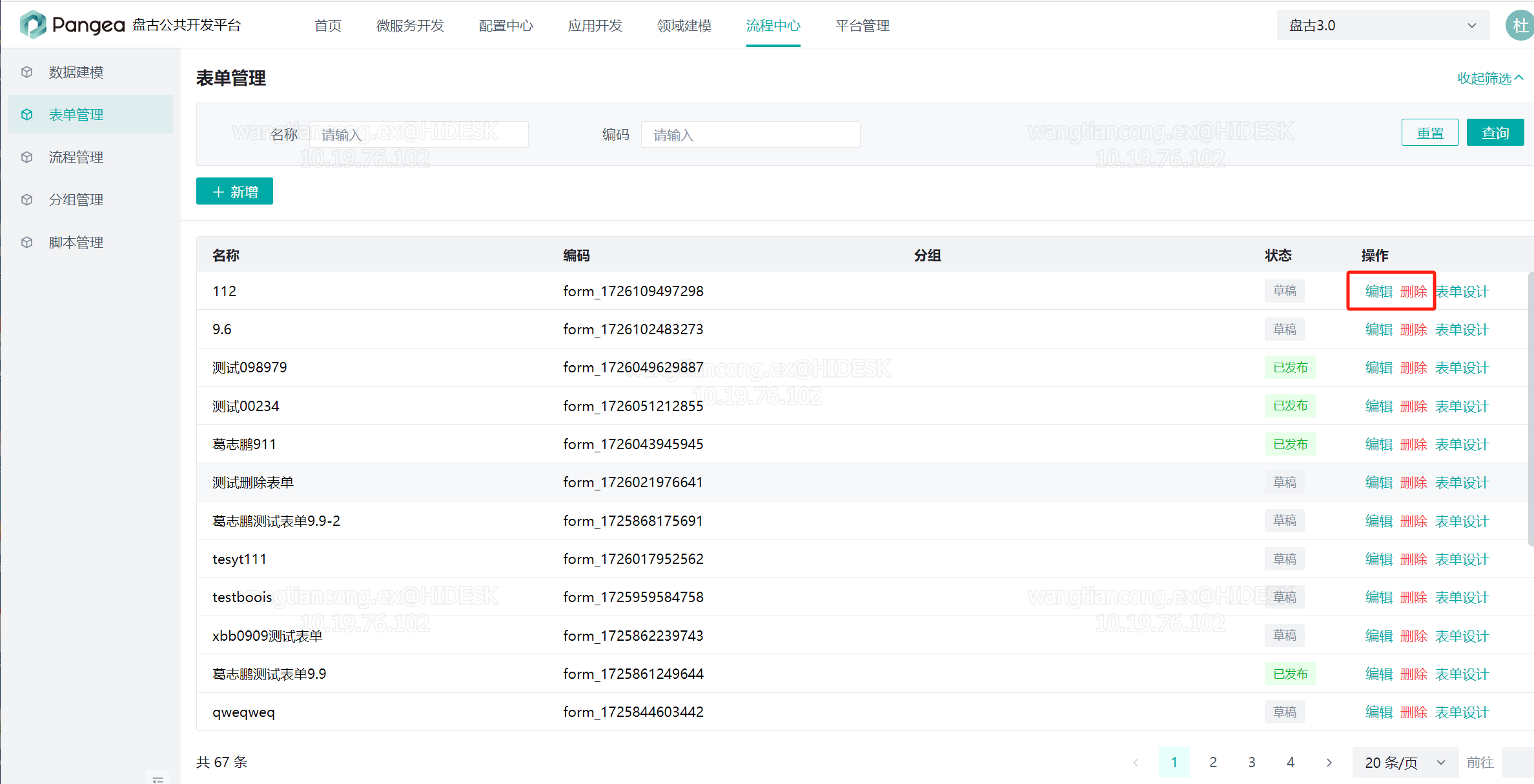Open 表单设计 for 测试00234
1534x784 pixels.
tap(1462, 406)
